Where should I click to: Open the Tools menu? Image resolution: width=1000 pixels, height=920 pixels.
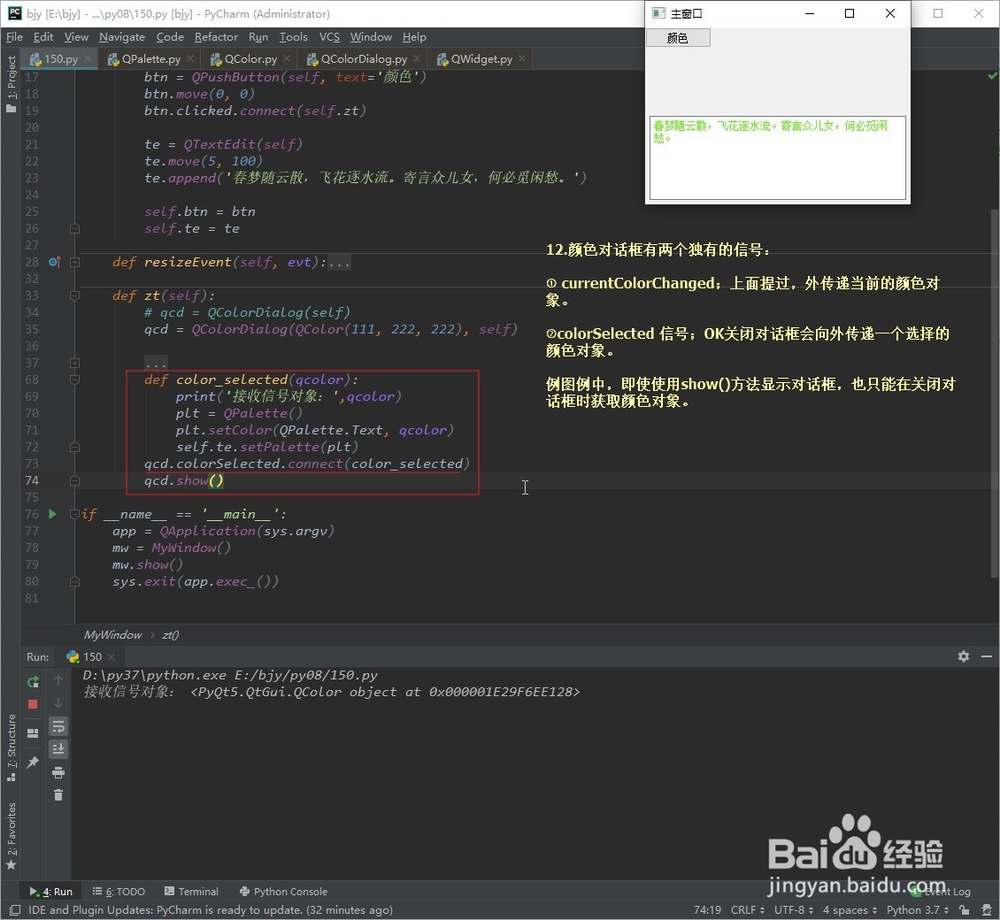click(293, 37)
